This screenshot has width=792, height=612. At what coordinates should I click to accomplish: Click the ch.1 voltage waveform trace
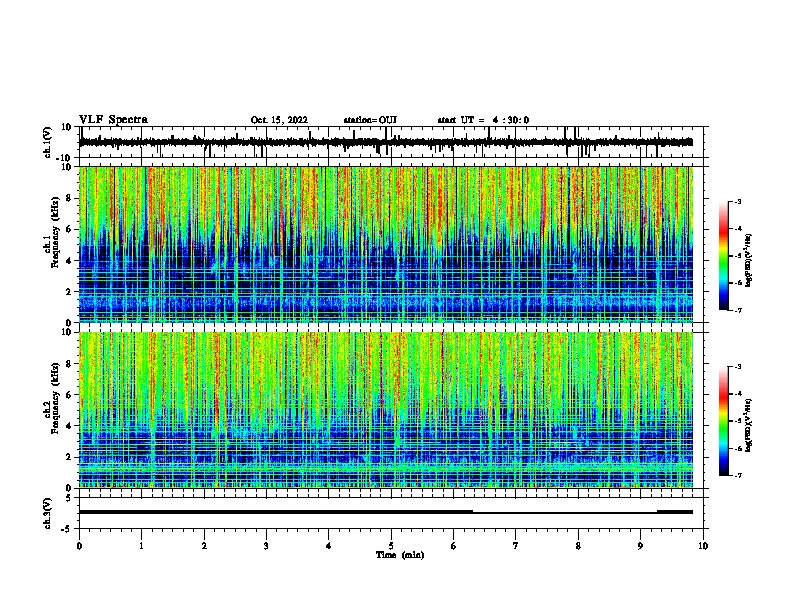coord(385,142)
